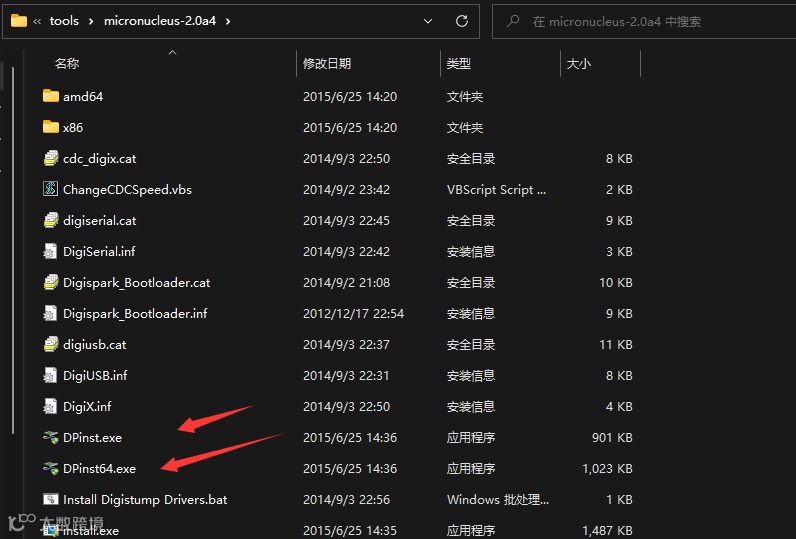Sort by the 名称 column header
Image resolution: width=796 pixels, height=539 pixels.
click(67, 63)
